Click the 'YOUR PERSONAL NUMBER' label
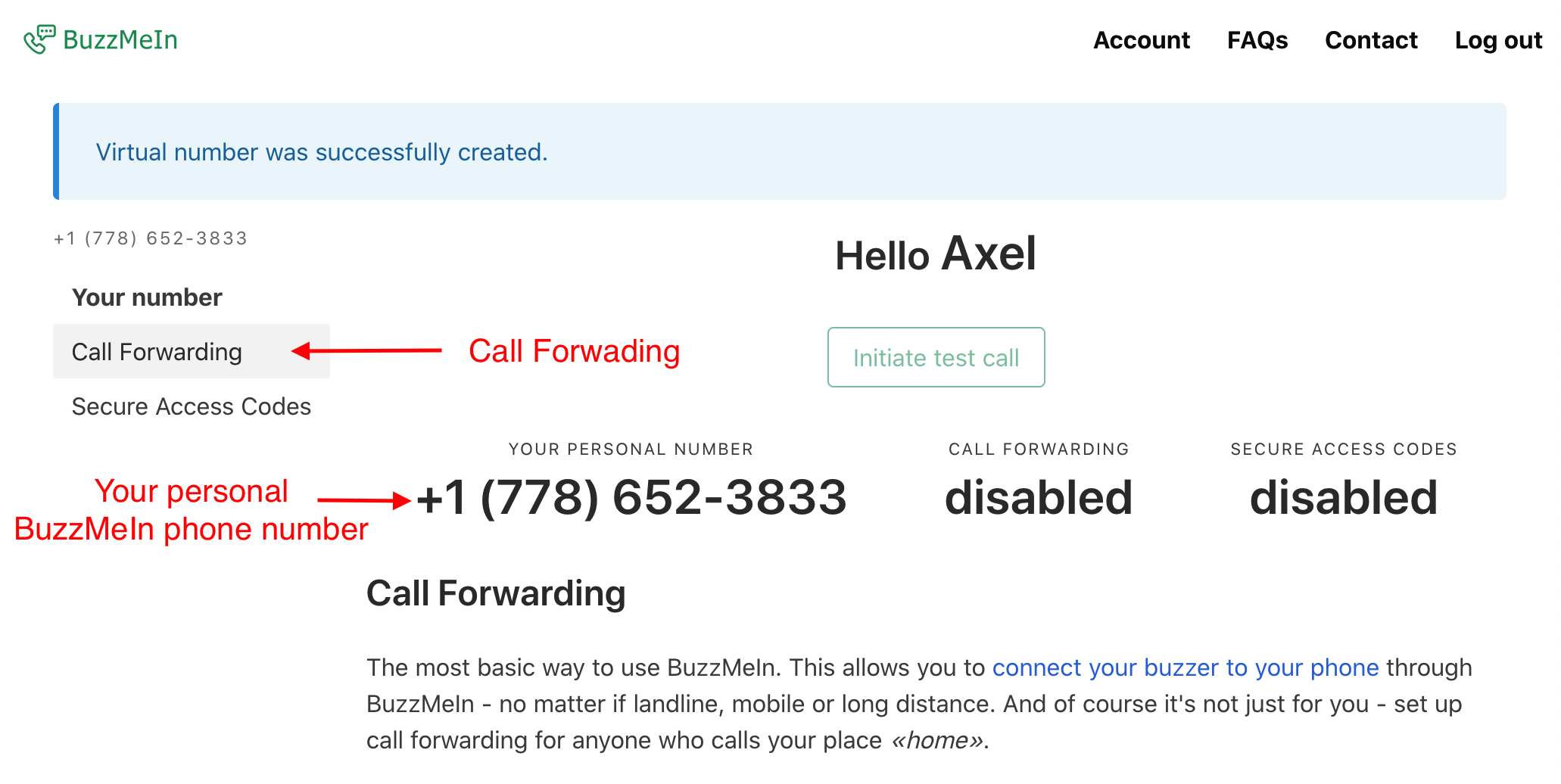Viewport: 1561px width, 784px height. (x=631, y=450)
